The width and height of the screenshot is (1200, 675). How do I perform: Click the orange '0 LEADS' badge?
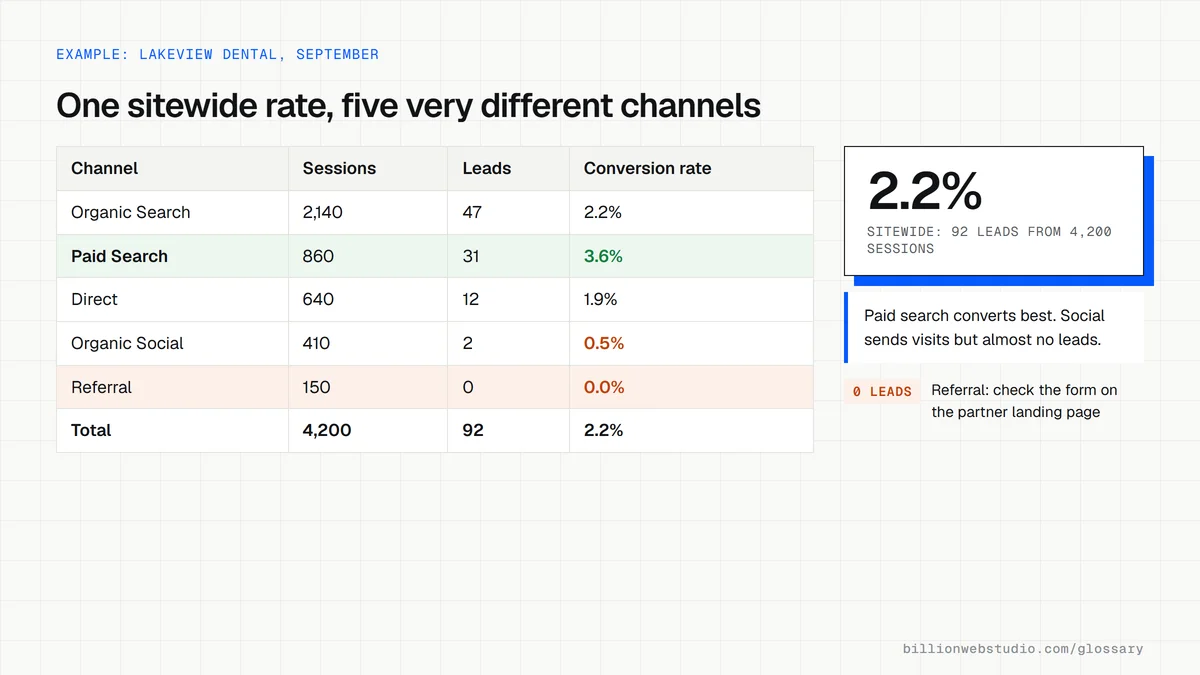[882, 392]
